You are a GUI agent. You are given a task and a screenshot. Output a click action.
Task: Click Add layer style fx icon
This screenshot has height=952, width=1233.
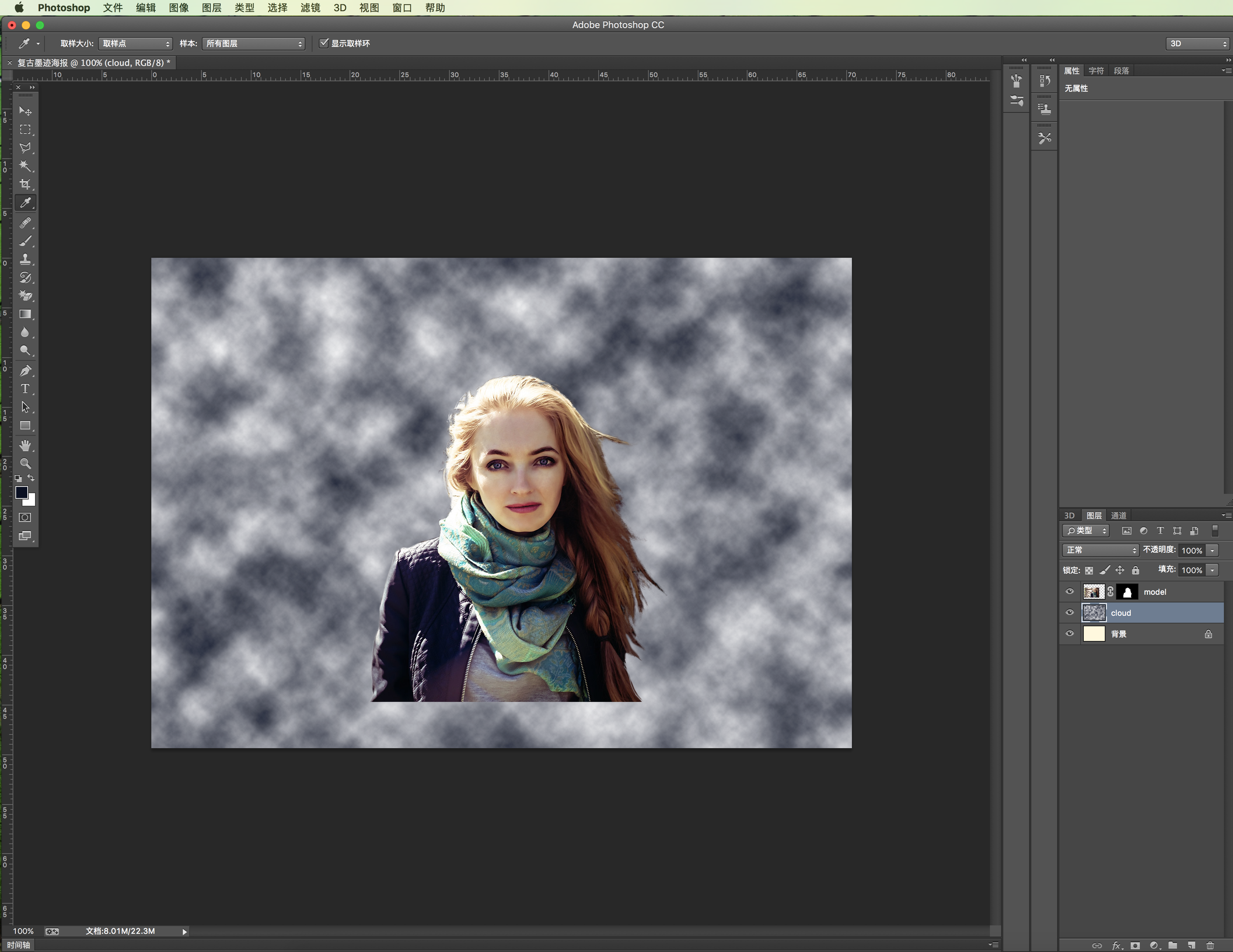[x=1116, y=945]
